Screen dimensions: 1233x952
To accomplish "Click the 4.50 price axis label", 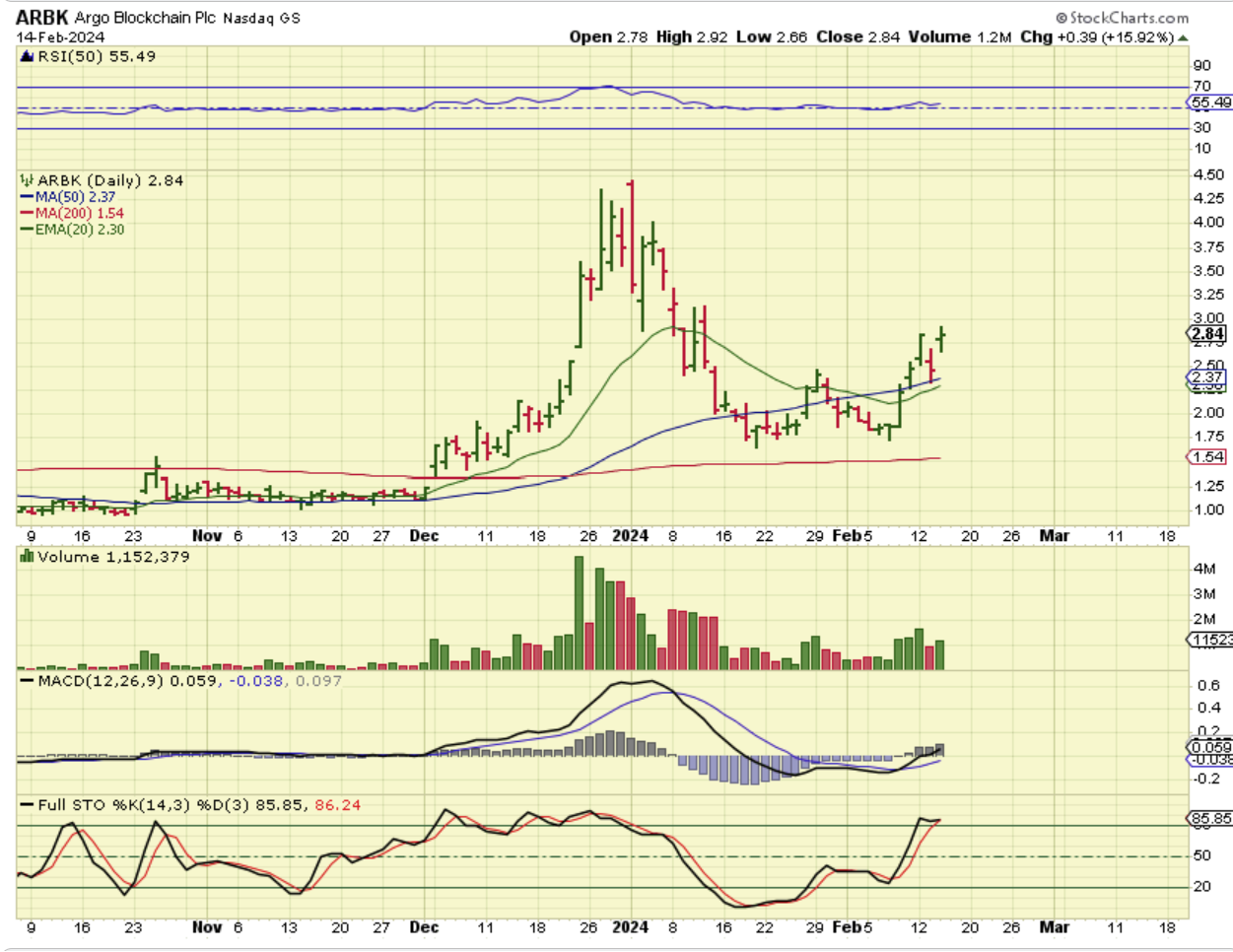I will coord(1208,174).
